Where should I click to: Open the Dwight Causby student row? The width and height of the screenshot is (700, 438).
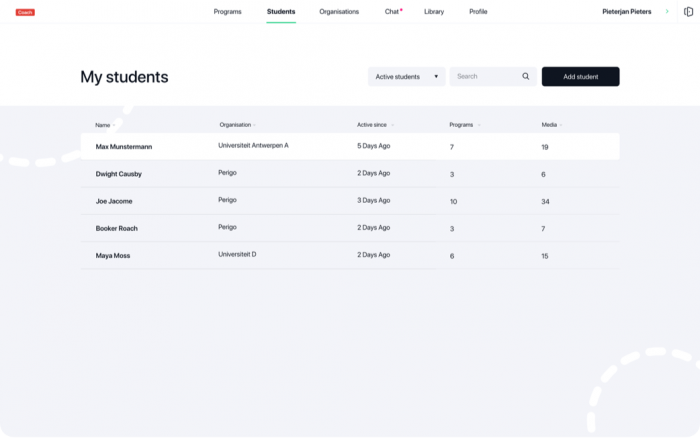tap(350, 174)
